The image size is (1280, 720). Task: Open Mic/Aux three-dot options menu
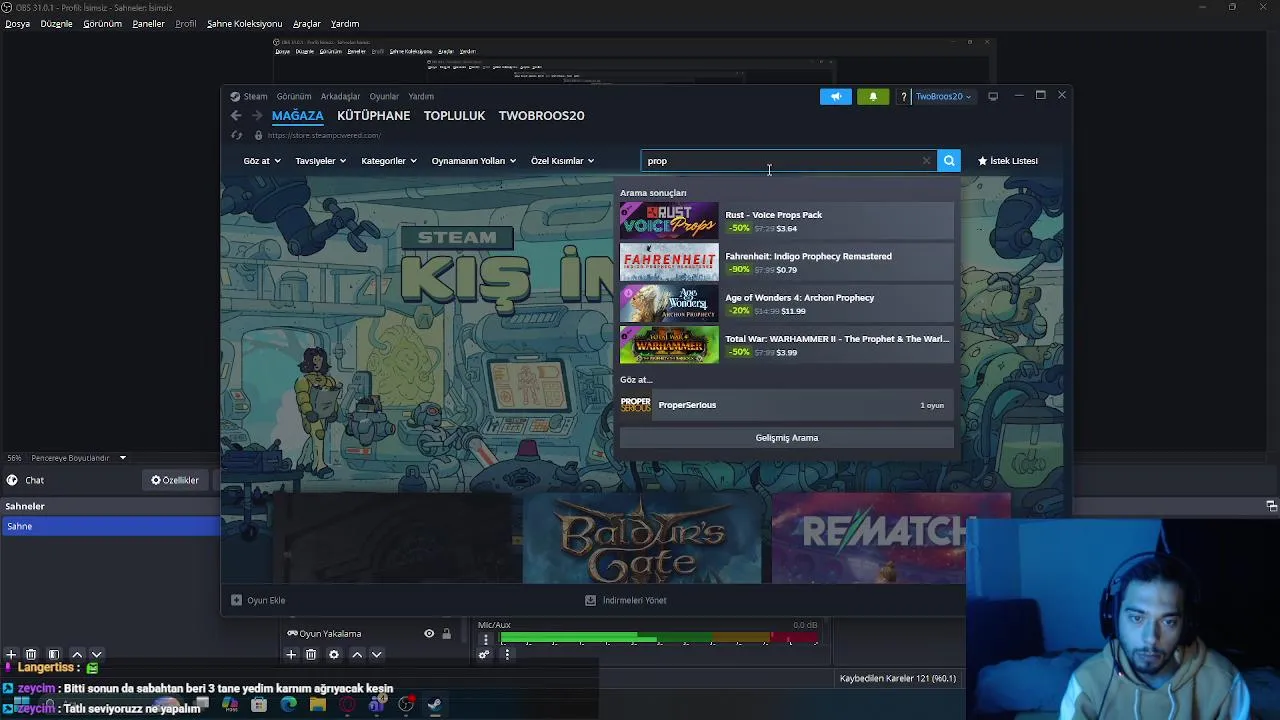pos(486,639)
